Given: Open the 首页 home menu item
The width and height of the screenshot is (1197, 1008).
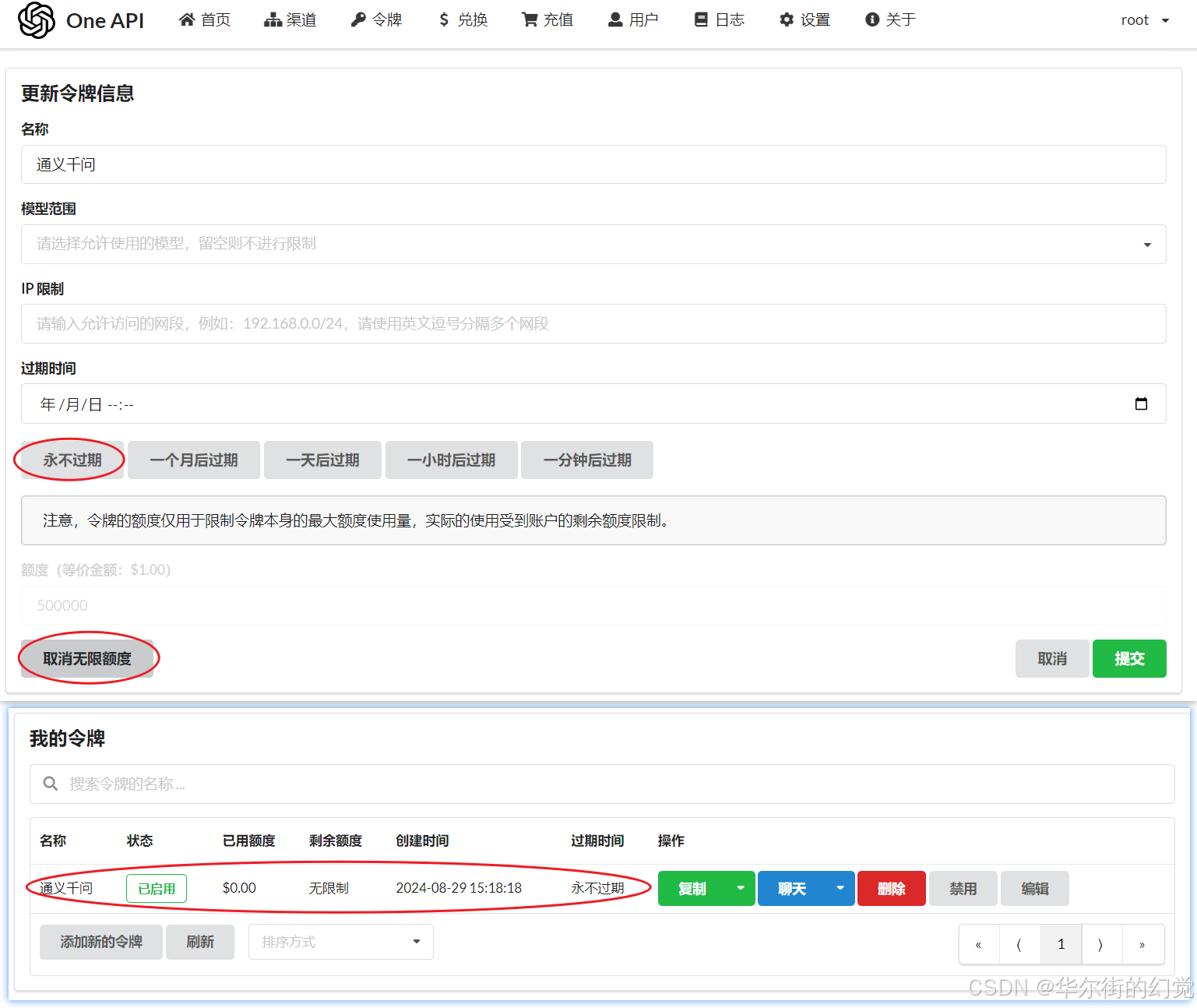Looking at the screenshot, I should click(205, 20).
